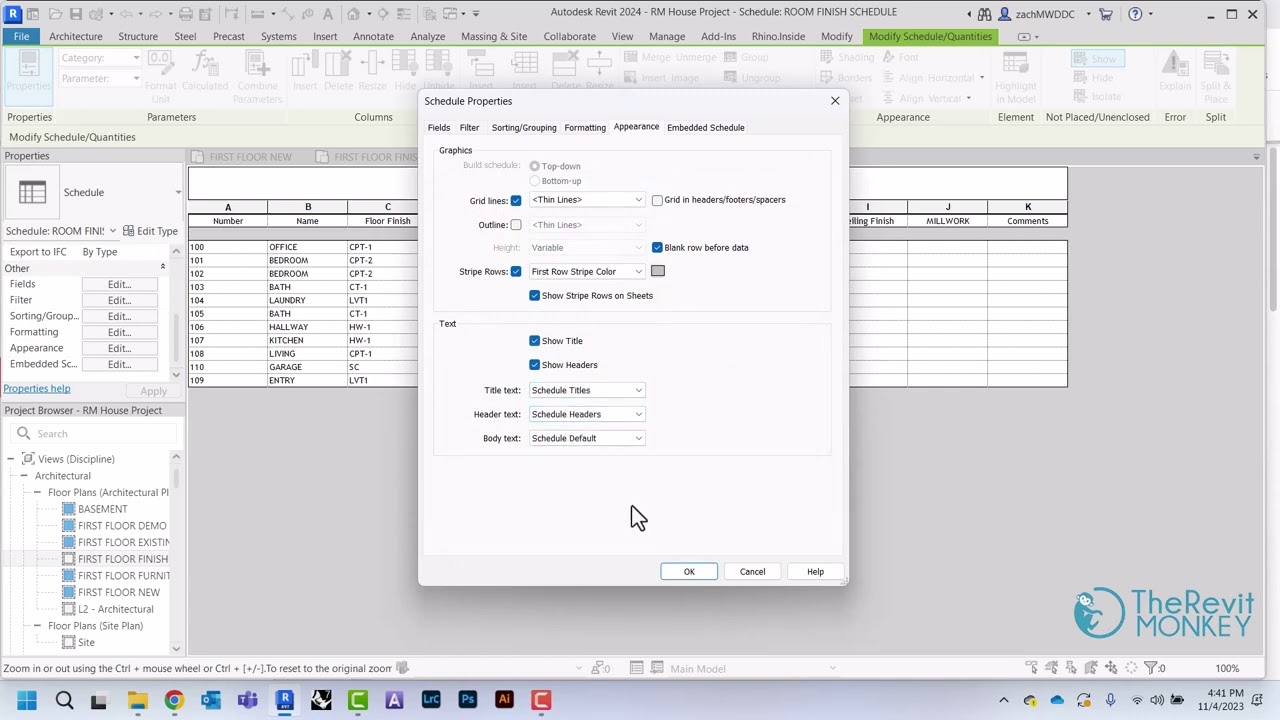Image resolution: width=1280 pixels, height=720 pixels.
Task: Open the Outline line style dropdown
Action: [x=587, y=225]
